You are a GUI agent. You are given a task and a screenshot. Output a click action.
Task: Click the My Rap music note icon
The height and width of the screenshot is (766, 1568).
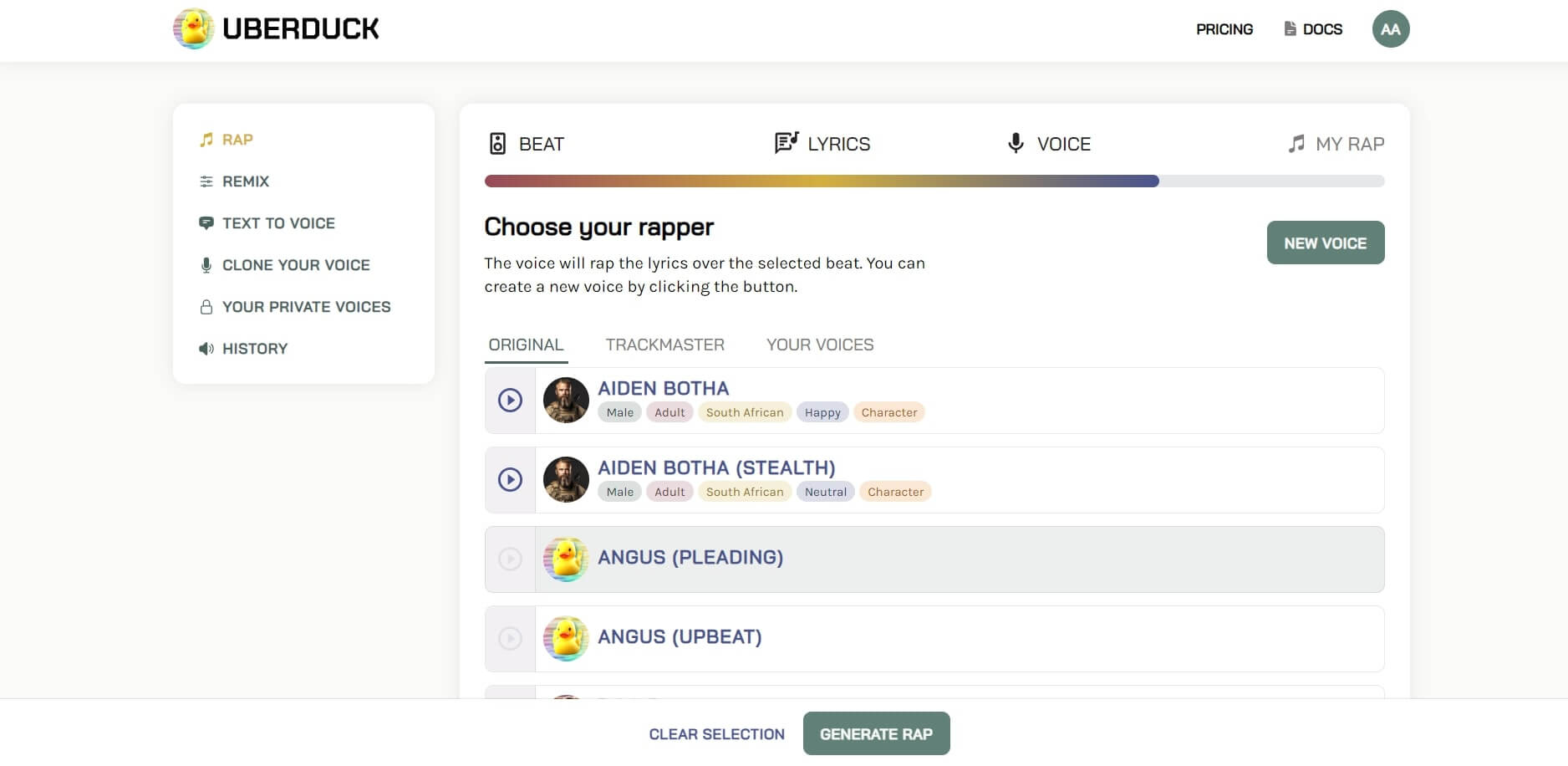point(1296,144)
